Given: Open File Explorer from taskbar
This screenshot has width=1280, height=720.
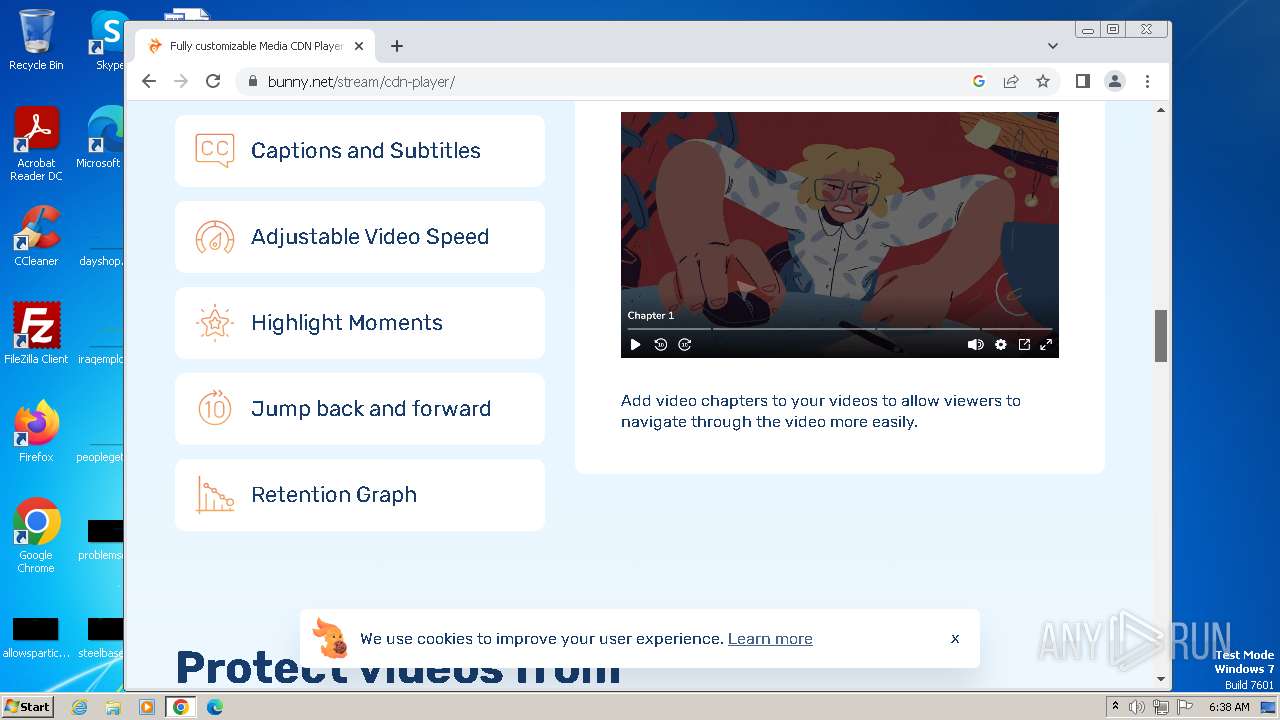Looking at the screenshot, I should pos(113,707).
